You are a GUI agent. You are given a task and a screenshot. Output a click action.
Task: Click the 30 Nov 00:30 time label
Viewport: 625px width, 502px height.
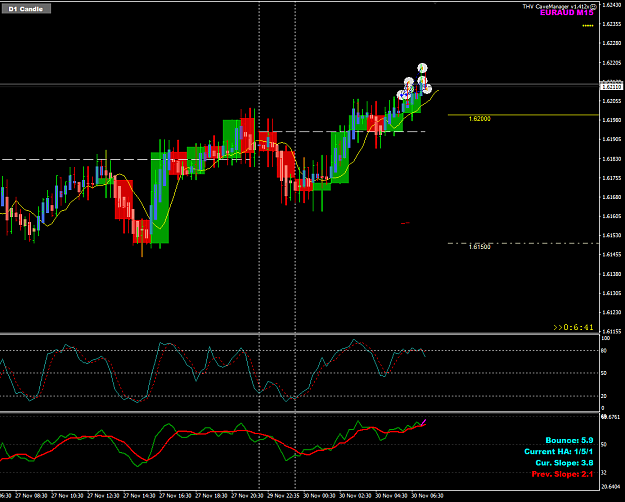click(x=319, y=496)
